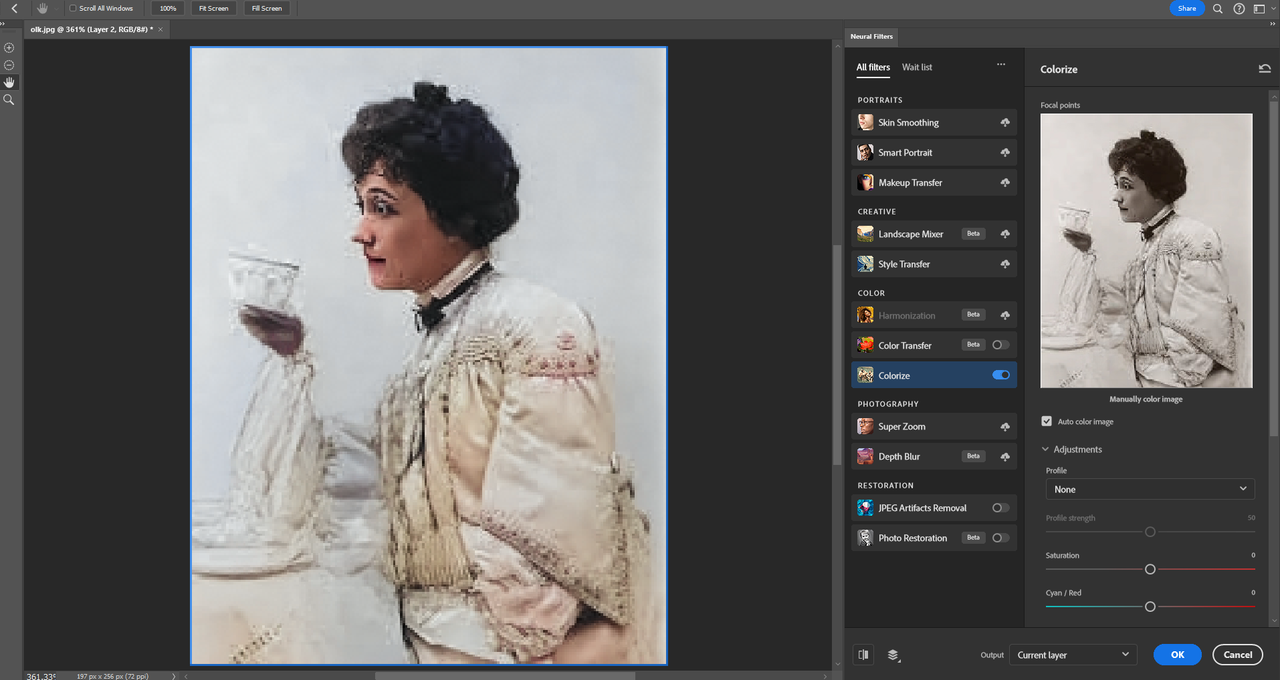Screen dimensions: 1280x680
Task: Collapse the Neural Filters panel with double arrows
Action: (x=1274, y=22)
